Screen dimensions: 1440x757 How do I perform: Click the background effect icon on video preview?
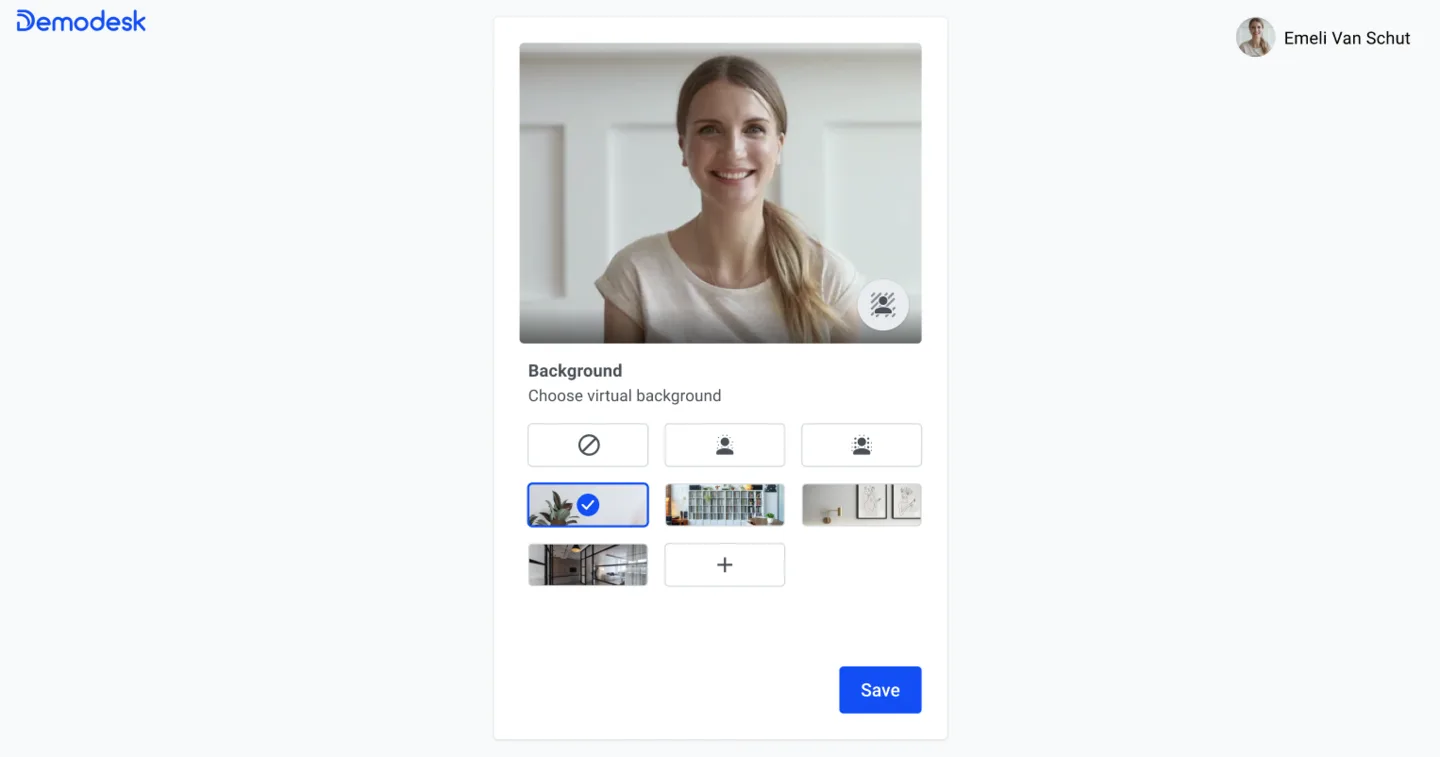point(883,305)
